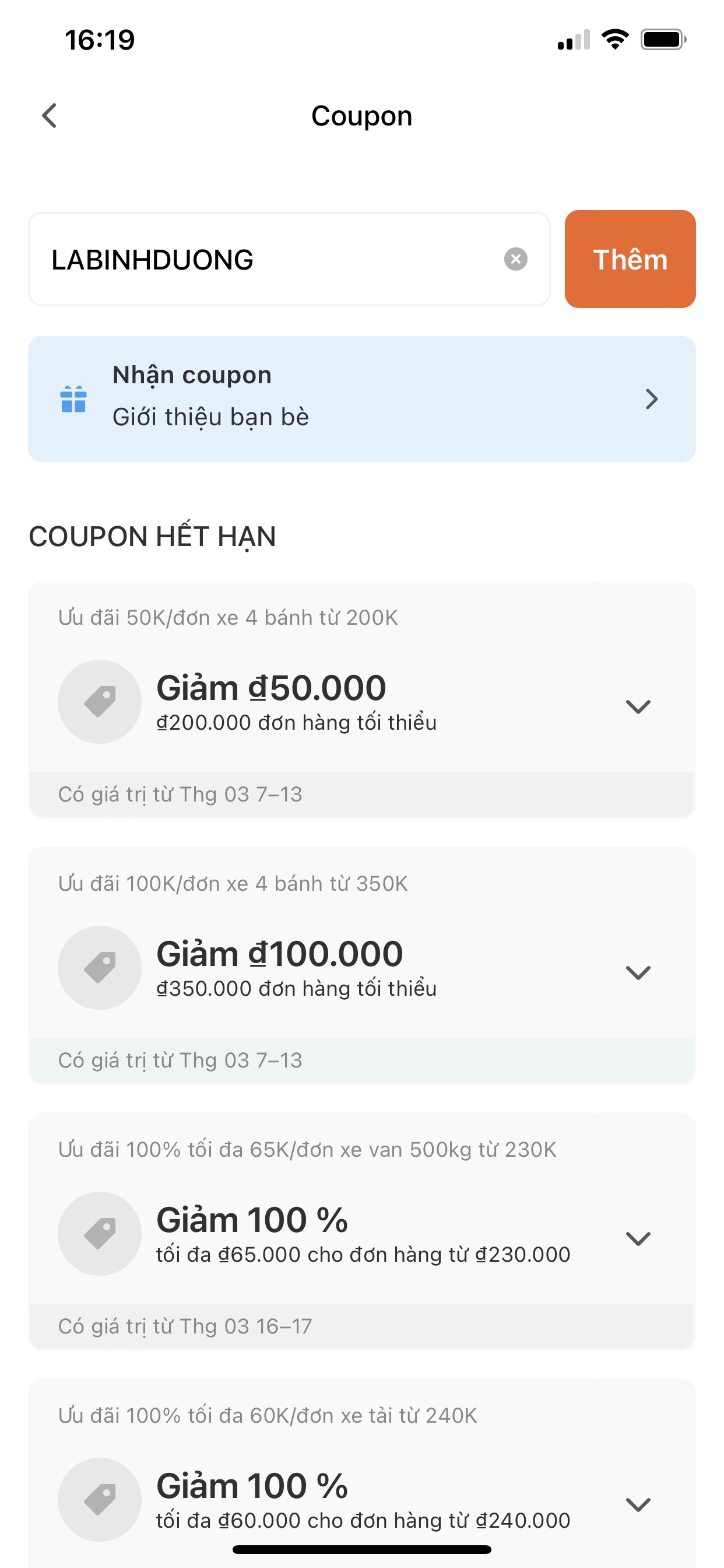Tap the back arrow icon
The image size is (724, 1568).
coord(50,116)
